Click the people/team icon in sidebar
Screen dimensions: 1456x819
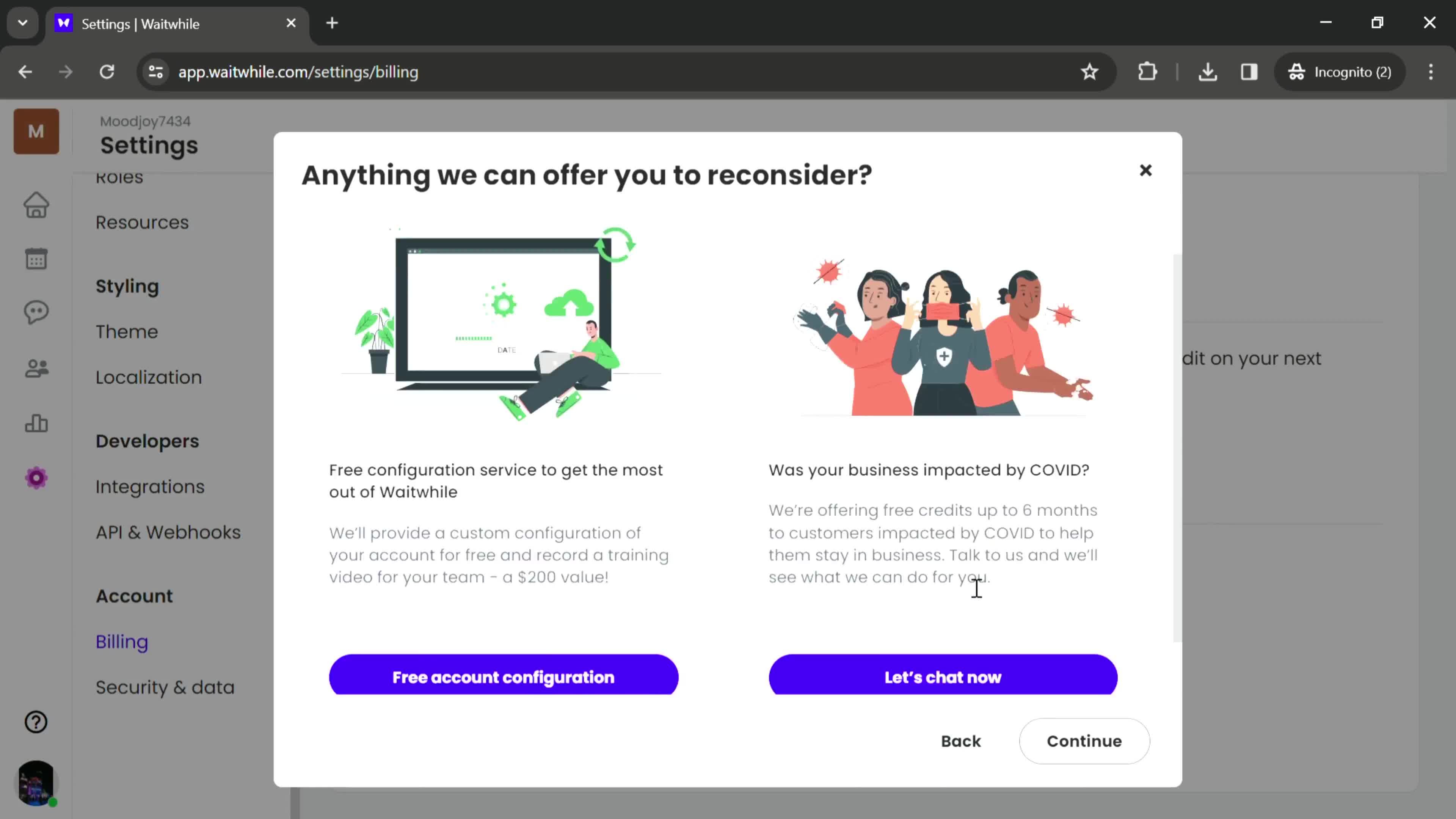point(37,367)
